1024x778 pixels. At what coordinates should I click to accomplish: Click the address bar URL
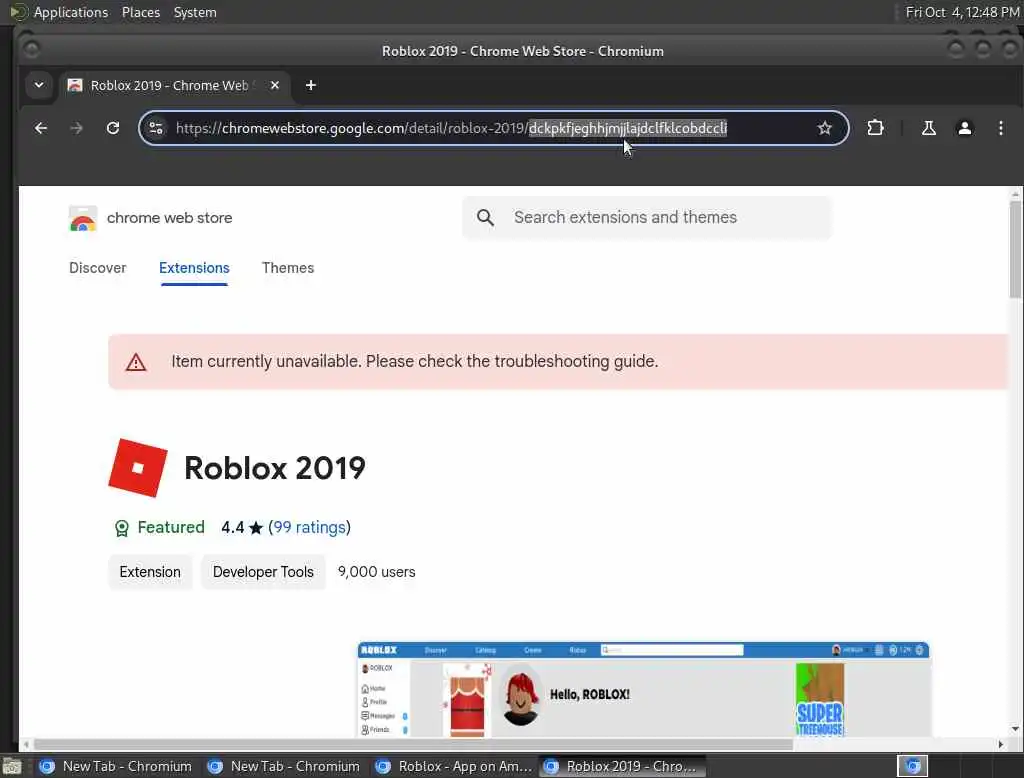[x=451, y=128]
